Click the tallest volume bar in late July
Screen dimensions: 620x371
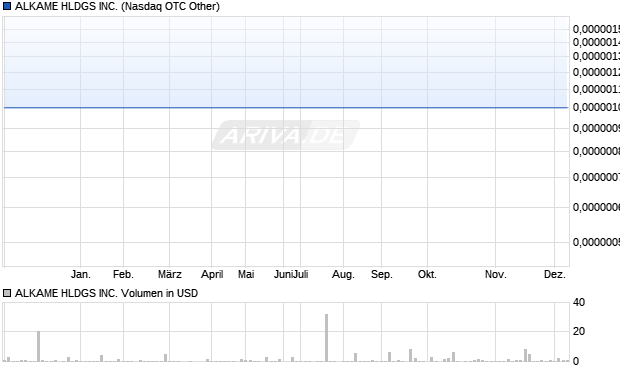tap(327, 338)
